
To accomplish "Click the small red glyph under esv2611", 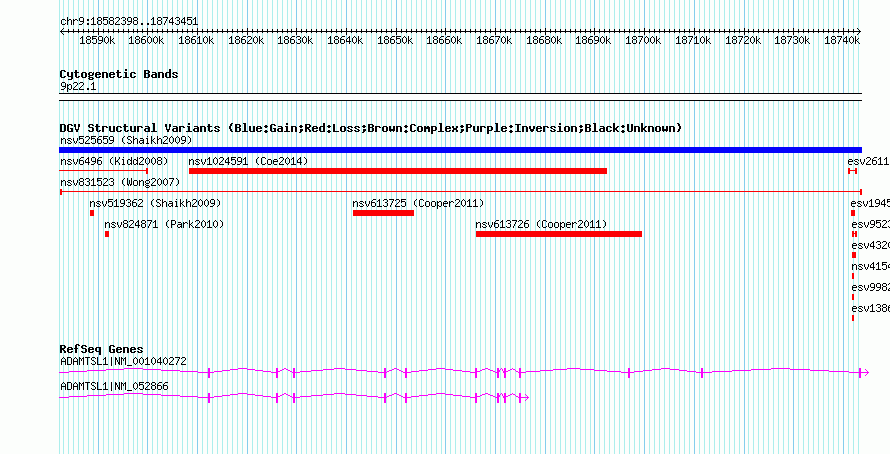I will [853, 171].
